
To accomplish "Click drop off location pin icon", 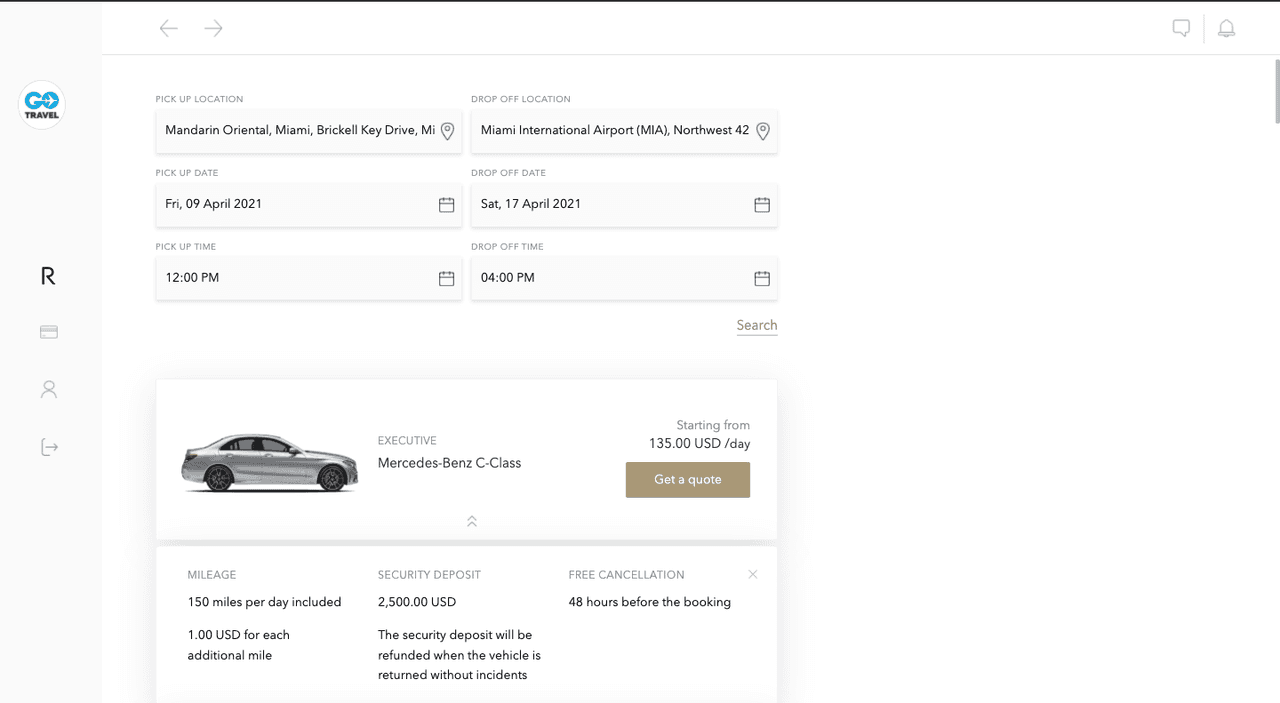I will (763, 131).
